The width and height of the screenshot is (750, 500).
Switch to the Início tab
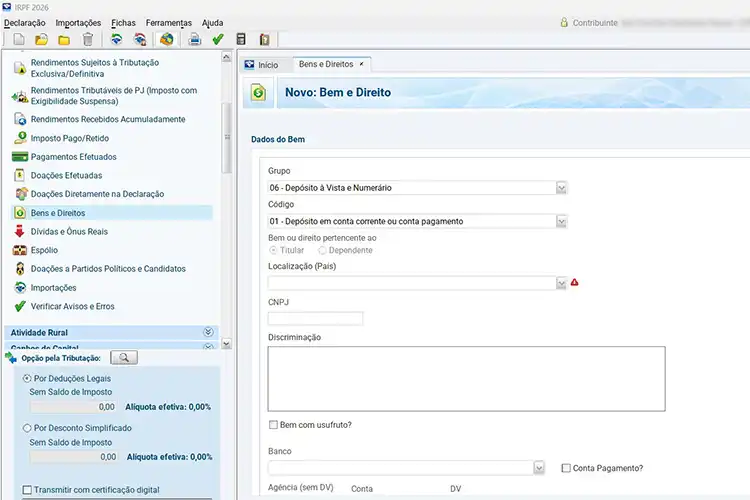coord(261,65)
